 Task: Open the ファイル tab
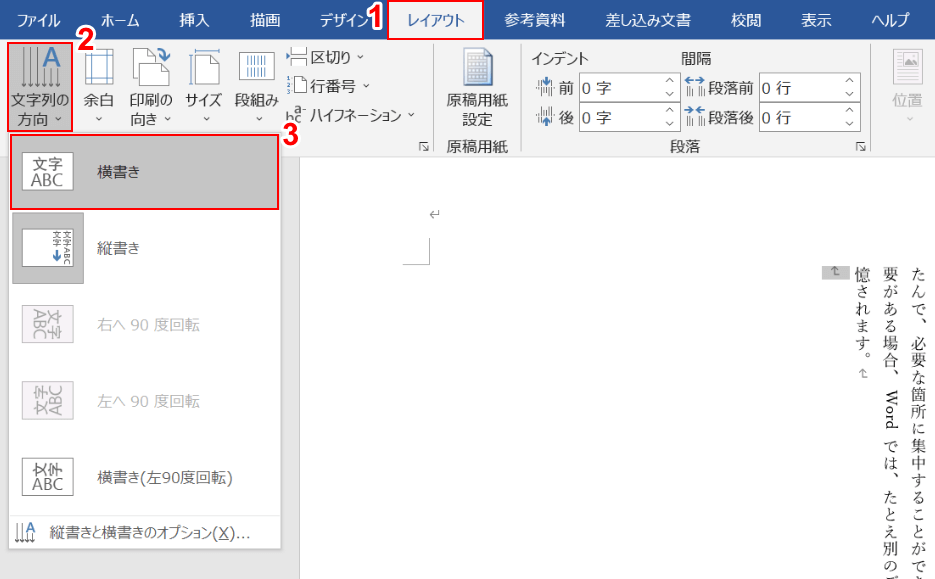[x=38, y=20]
